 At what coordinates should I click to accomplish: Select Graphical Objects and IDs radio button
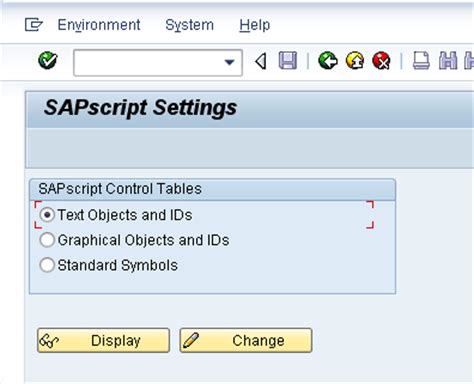47,240
